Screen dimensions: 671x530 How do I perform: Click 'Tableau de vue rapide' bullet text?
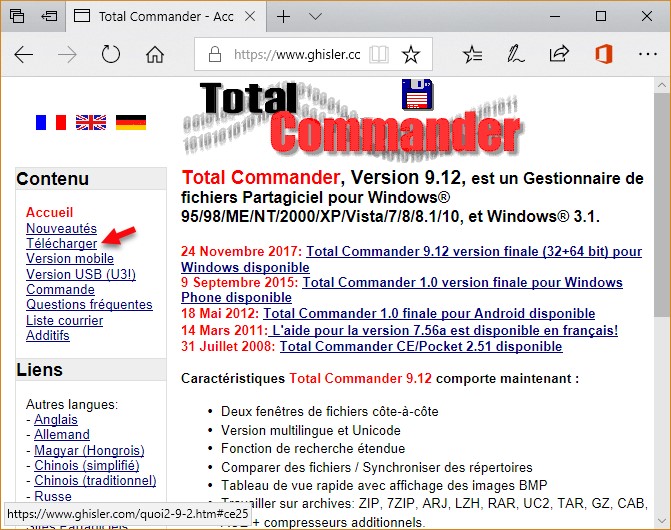click(x=384, y=486)
